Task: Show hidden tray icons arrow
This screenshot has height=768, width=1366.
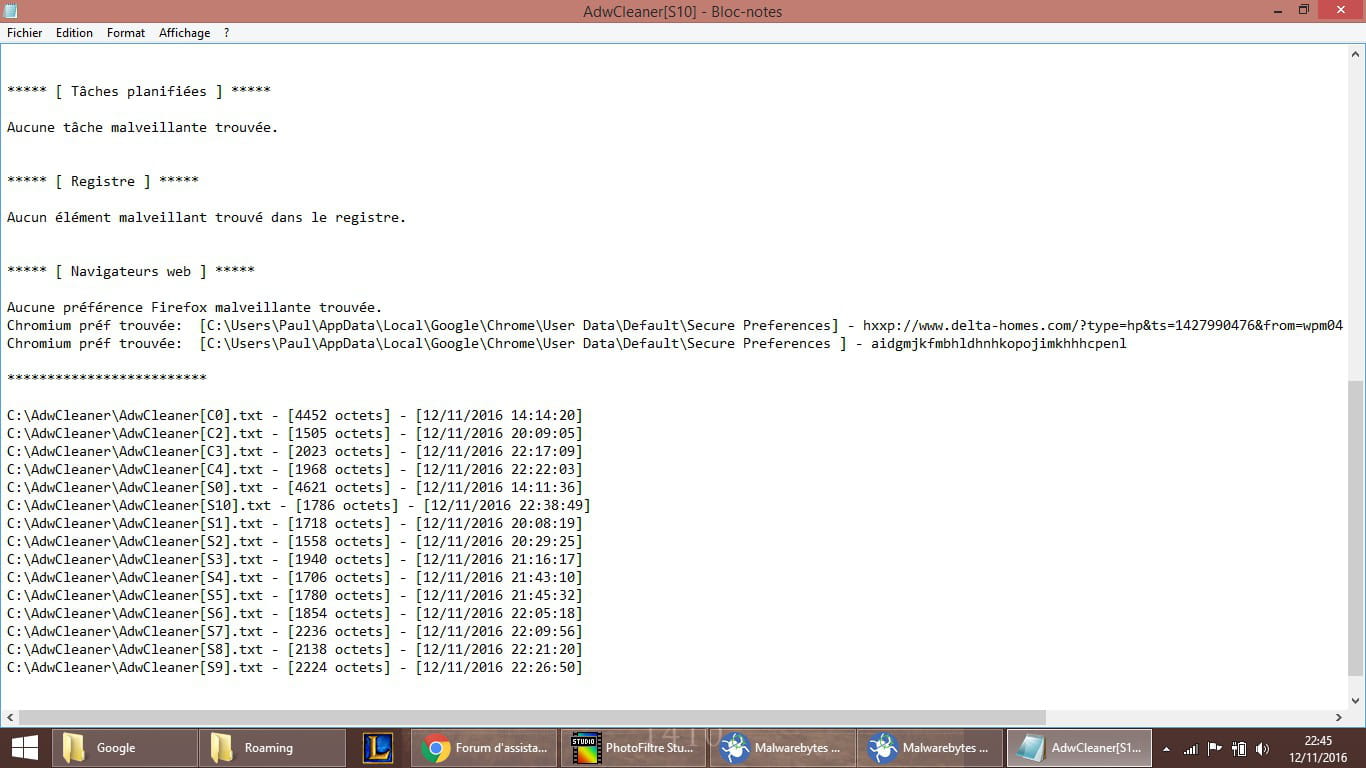Action: tap(1166, 748)
